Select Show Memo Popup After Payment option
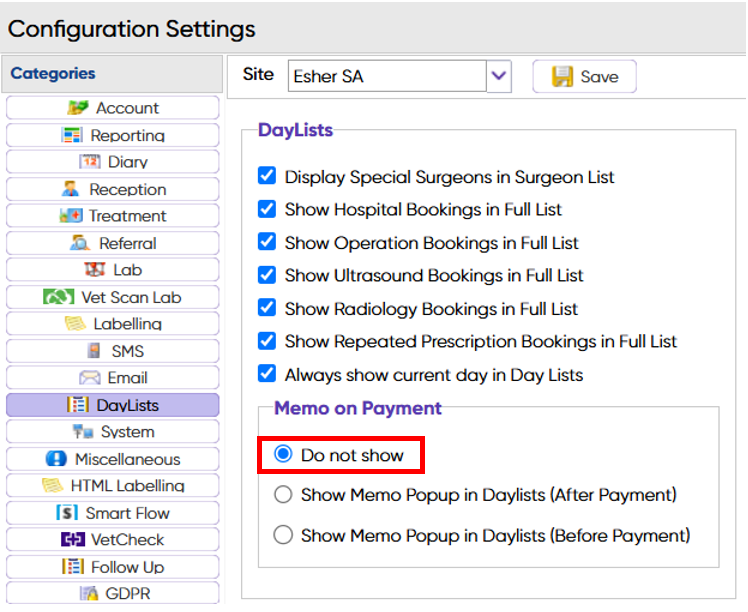Viewport: 748px width, 612px height. (283, 495)
